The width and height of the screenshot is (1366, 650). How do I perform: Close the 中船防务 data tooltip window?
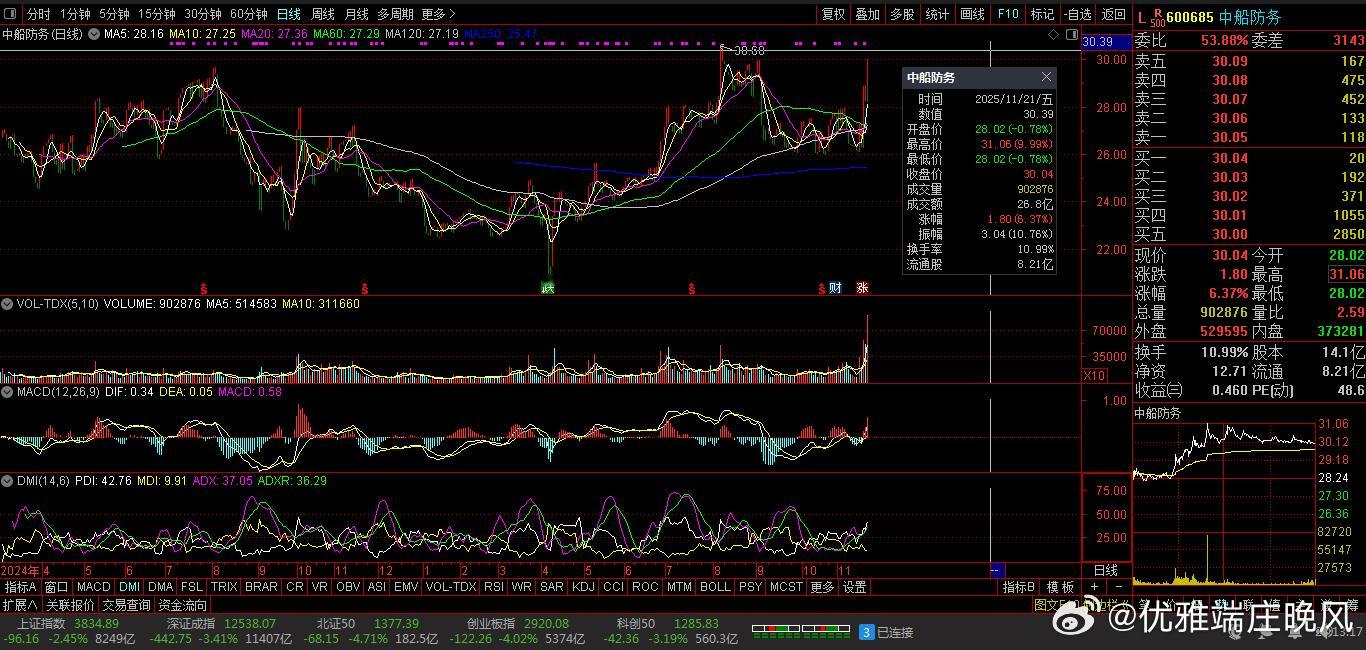point(1046,77)
